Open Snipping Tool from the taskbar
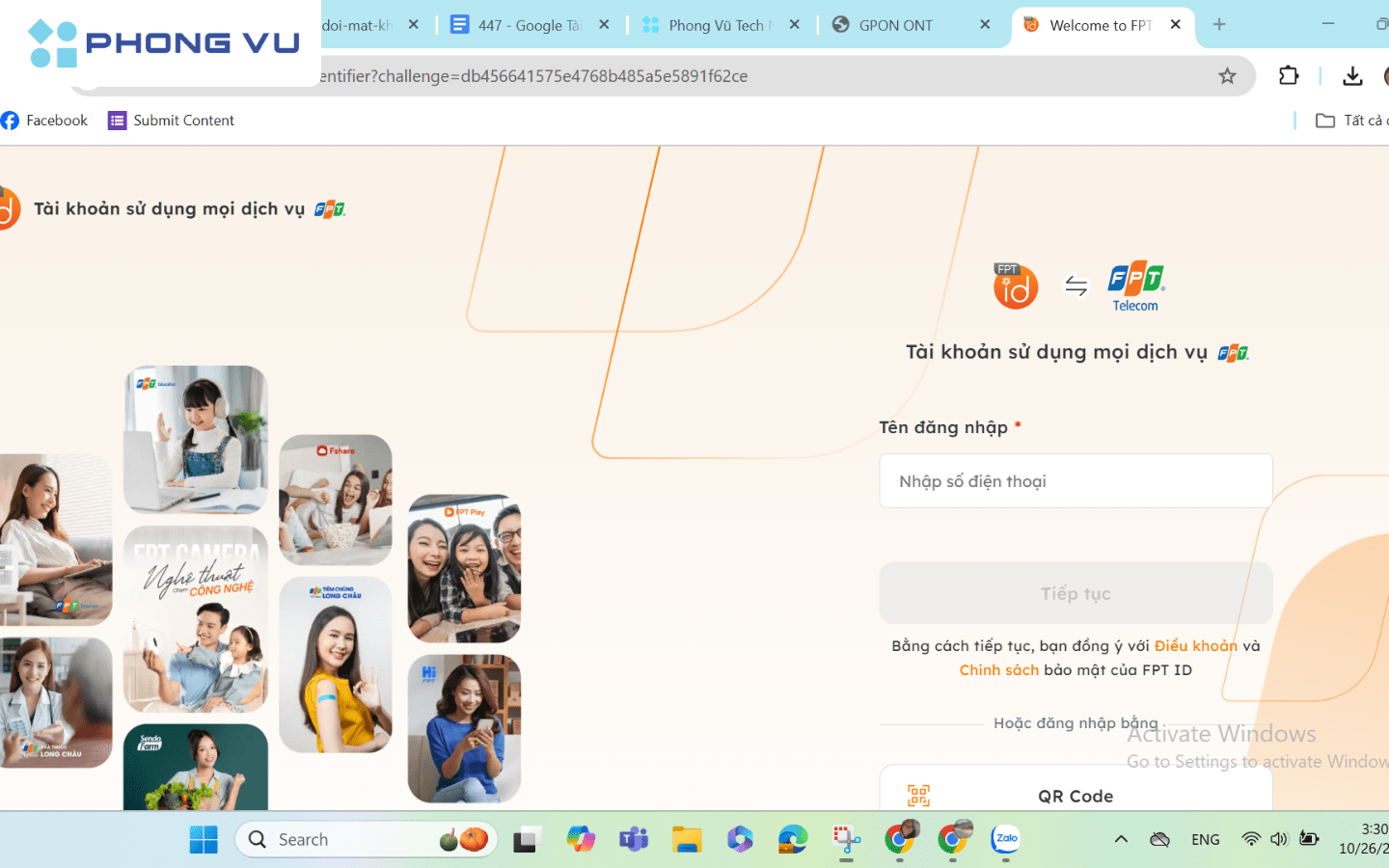Viewport: 1389px width, 868px height. coord(846,840)
